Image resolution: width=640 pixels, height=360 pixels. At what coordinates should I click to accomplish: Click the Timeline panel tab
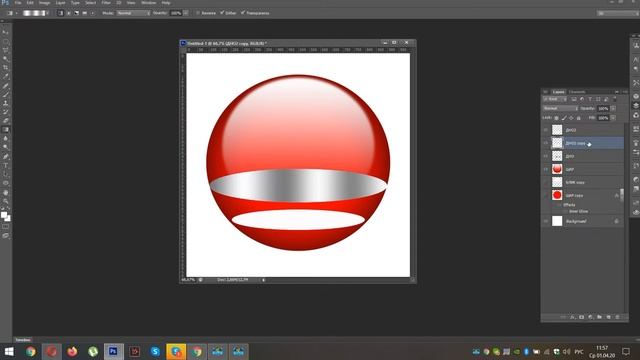pyautogui.click(x=23, y=340)
